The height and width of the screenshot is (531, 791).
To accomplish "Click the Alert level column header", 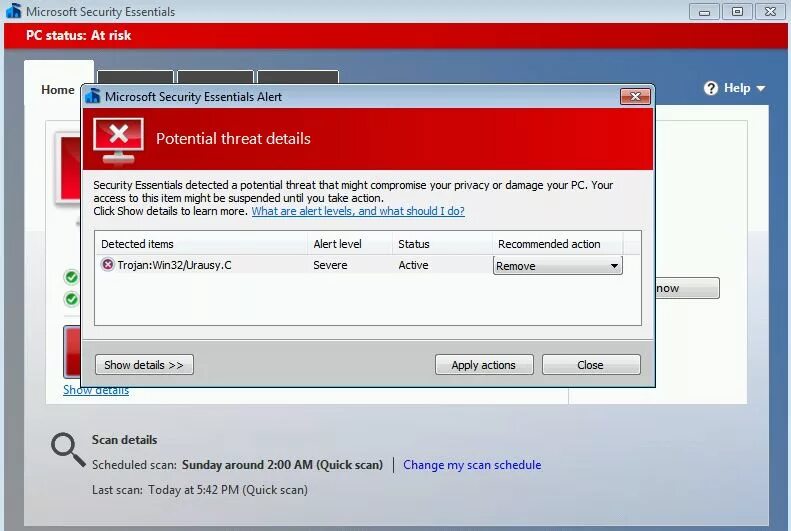I will coord(350,244).
